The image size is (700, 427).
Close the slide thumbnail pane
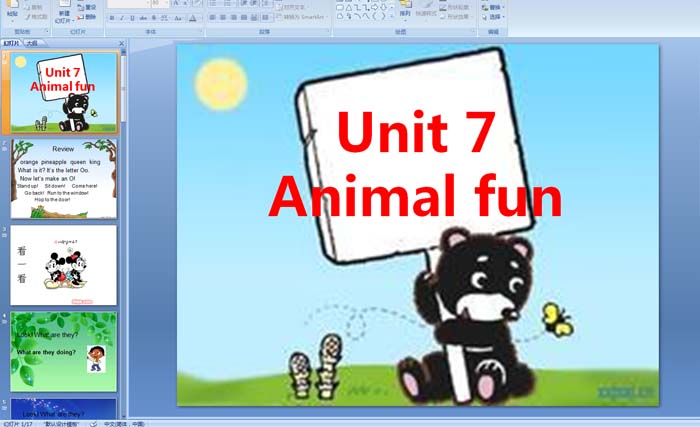coord(121,43)
